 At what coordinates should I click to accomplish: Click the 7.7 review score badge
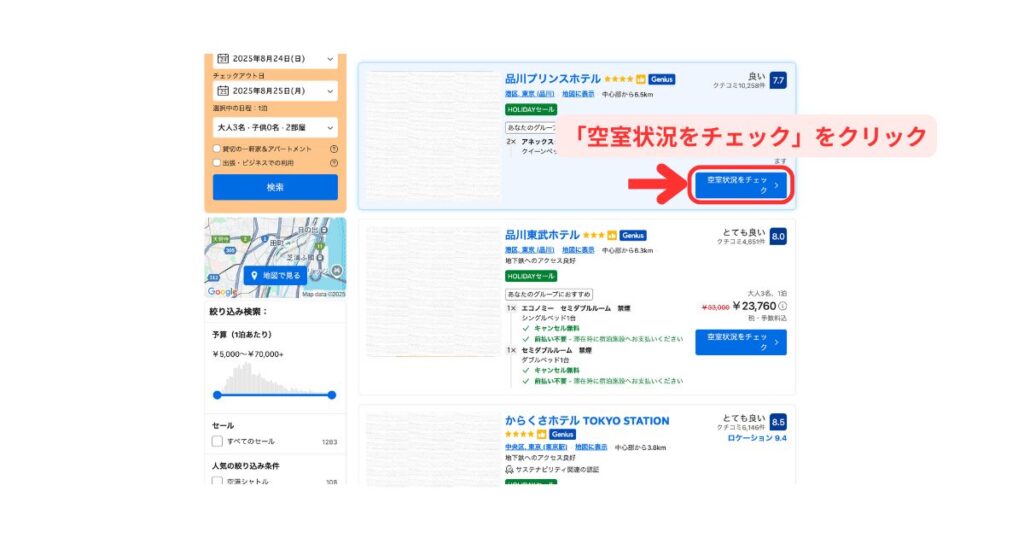[778, 80]
